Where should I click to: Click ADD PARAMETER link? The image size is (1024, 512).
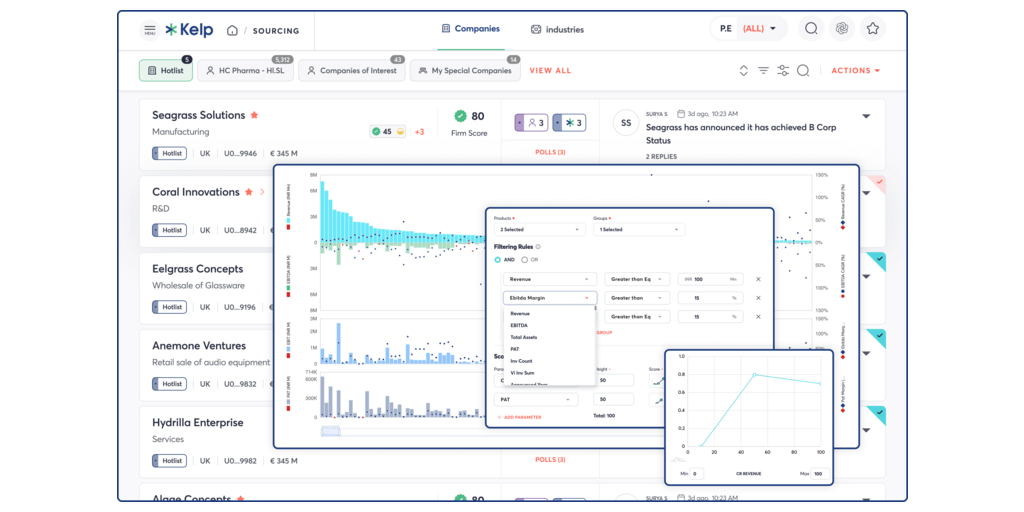pyautogui.click(x=521, y=417)
